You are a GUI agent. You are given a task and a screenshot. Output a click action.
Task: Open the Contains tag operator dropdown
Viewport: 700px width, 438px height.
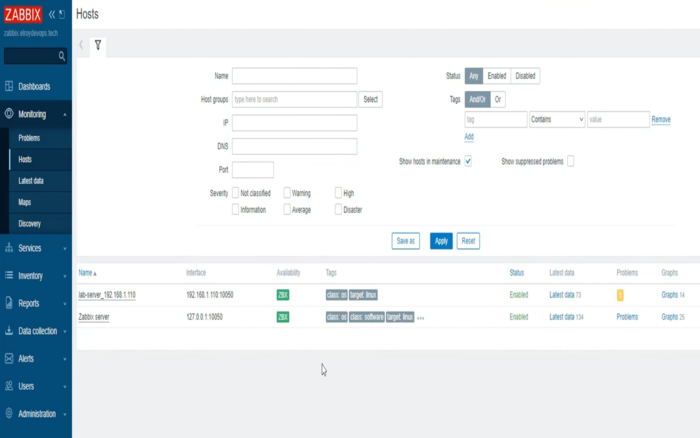coord(557,119)
